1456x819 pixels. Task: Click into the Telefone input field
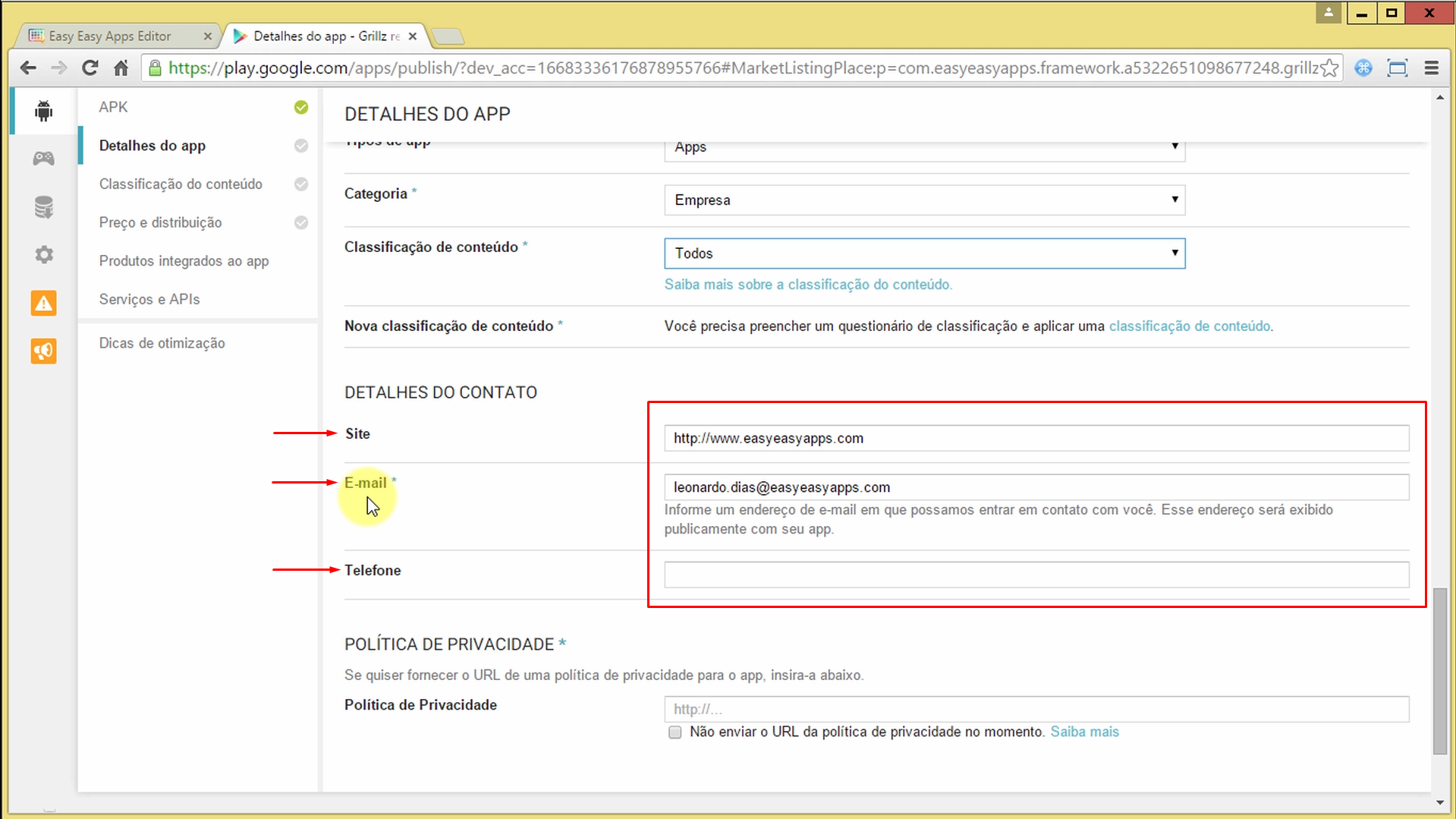click(x=1036, y=575)
